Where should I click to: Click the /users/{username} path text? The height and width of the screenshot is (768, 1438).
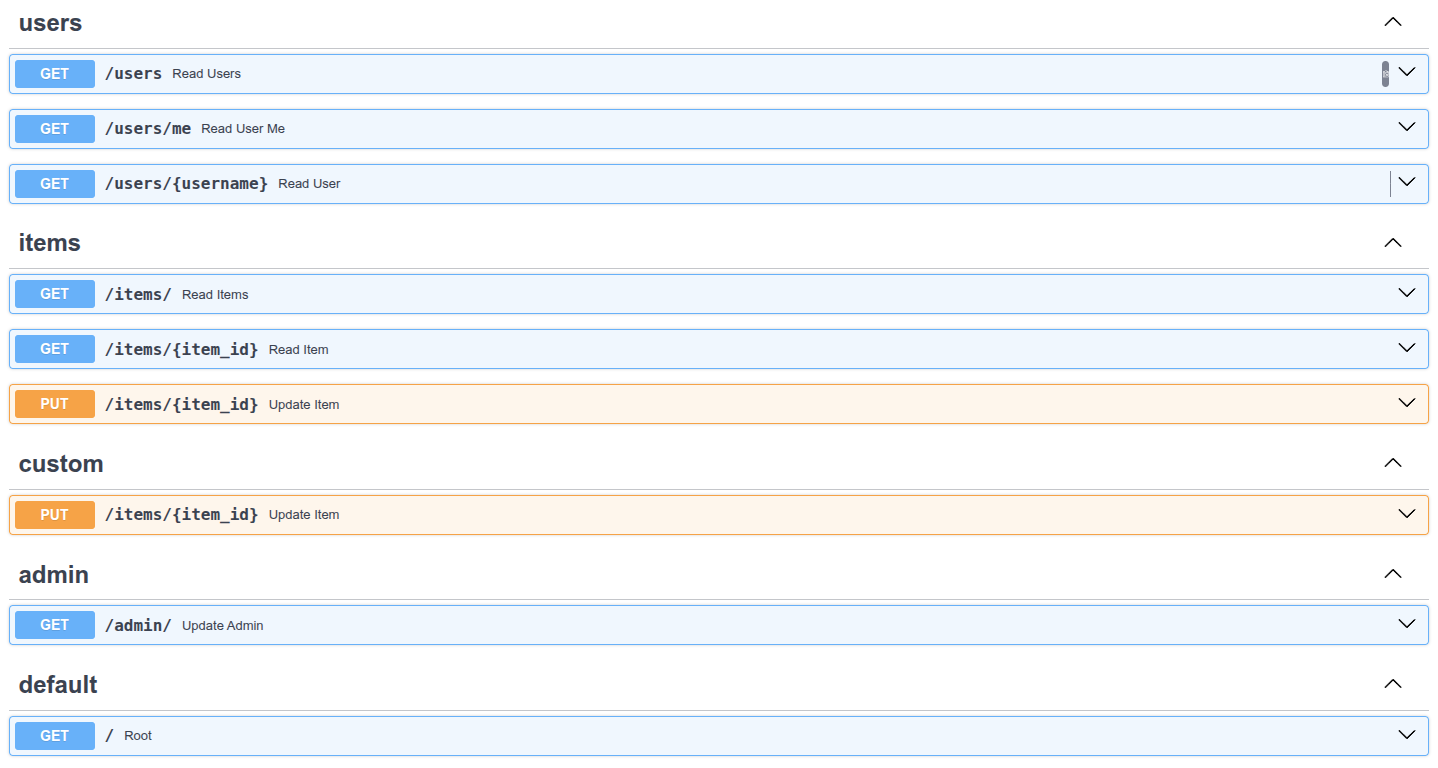186,184
